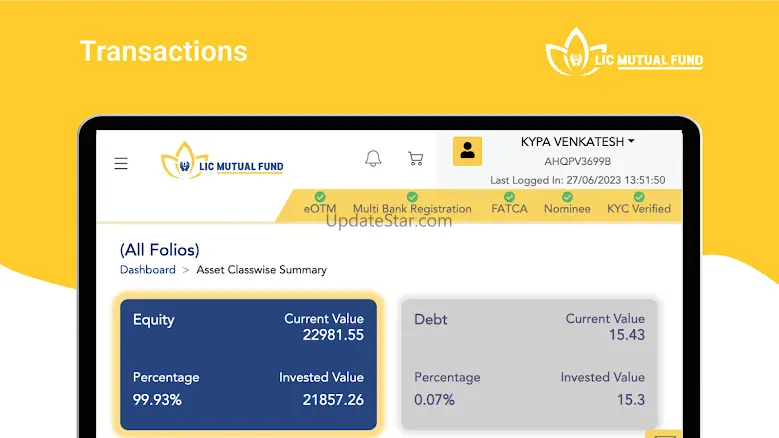Image resolution: width=779 pixels, height=438 pixels.
Task: Click Debt current value 15.43
Action: tap(627, 335)
